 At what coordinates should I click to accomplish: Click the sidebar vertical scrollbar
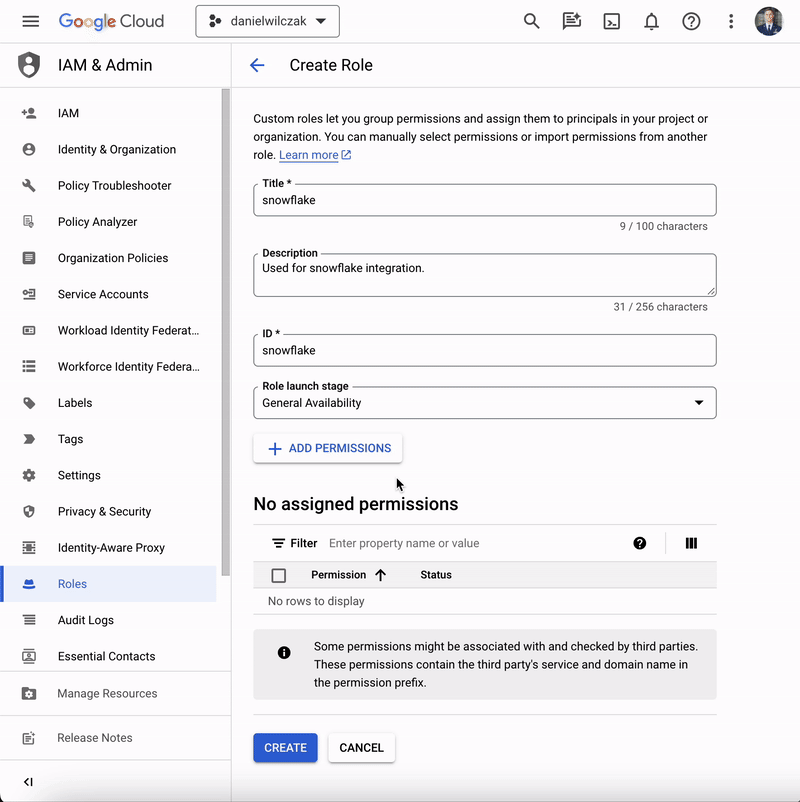pos(226,332)
